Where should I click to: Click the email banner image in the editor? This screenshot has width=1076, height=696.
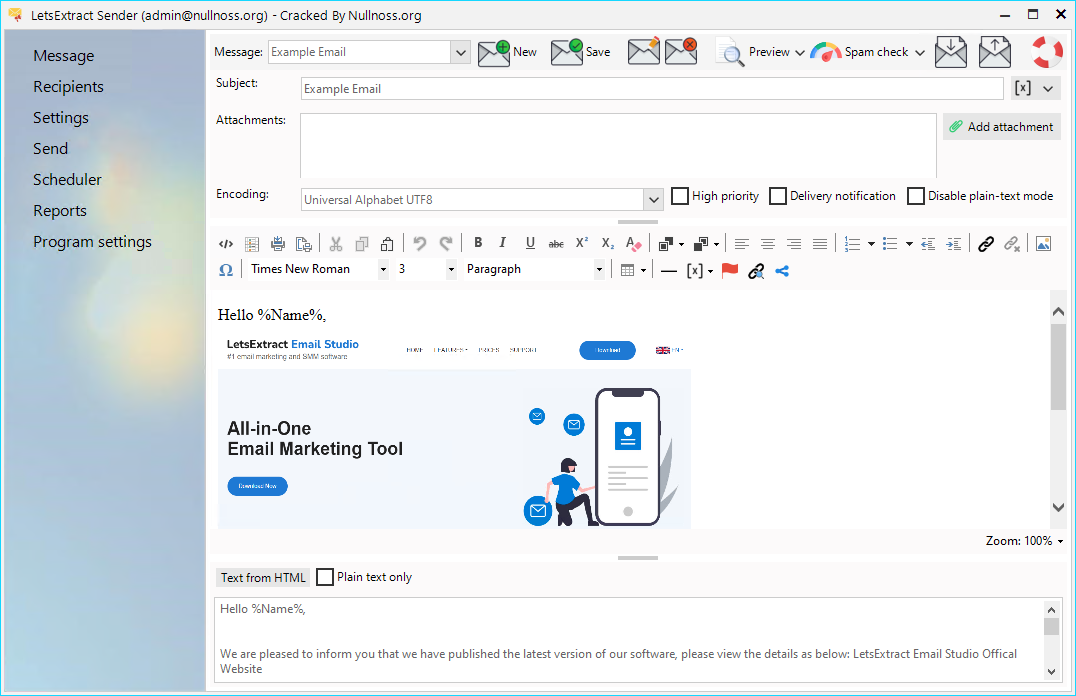454,432
